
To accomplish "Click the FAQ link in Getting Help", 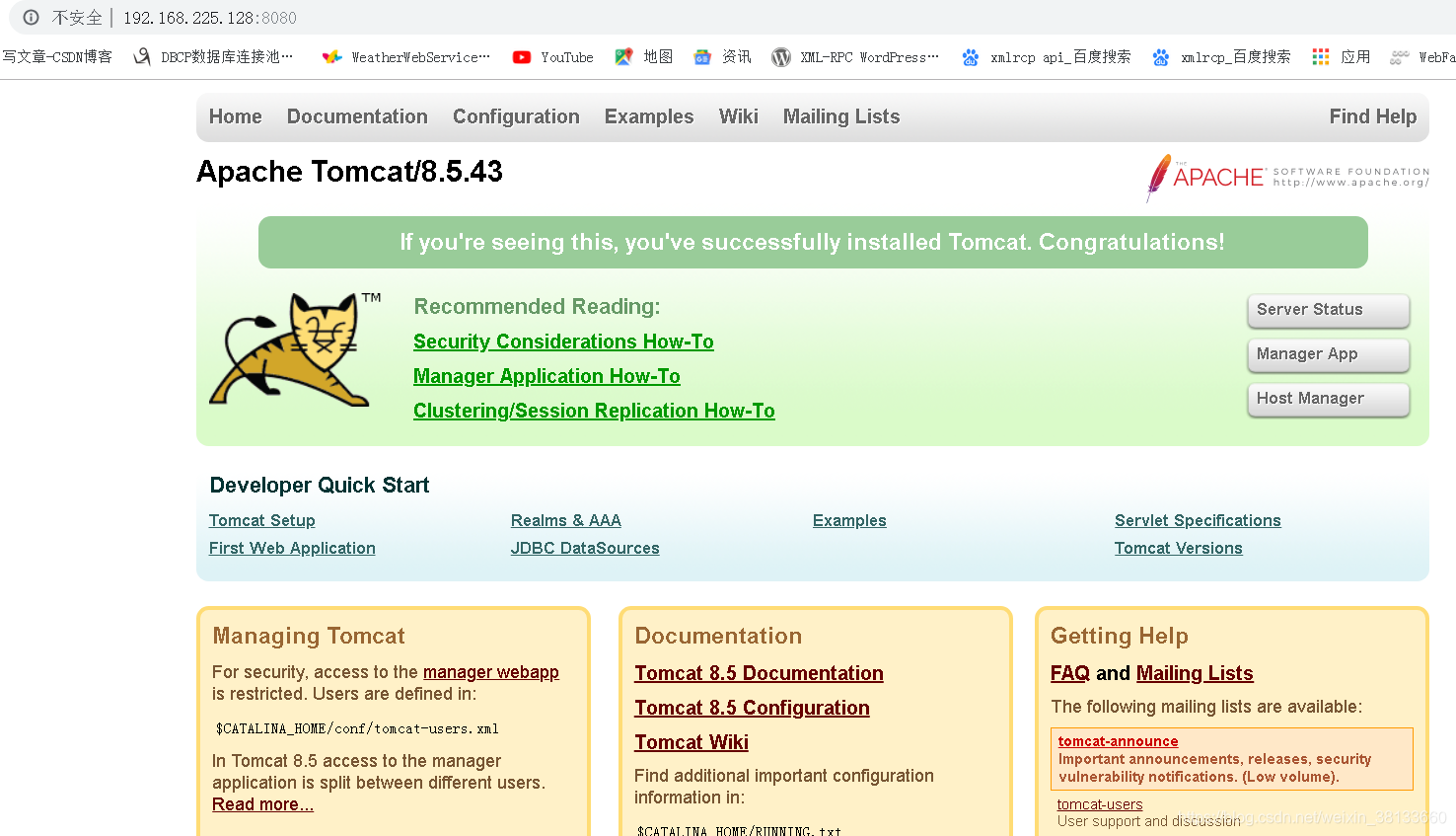I will click(x=1070, y=673).
